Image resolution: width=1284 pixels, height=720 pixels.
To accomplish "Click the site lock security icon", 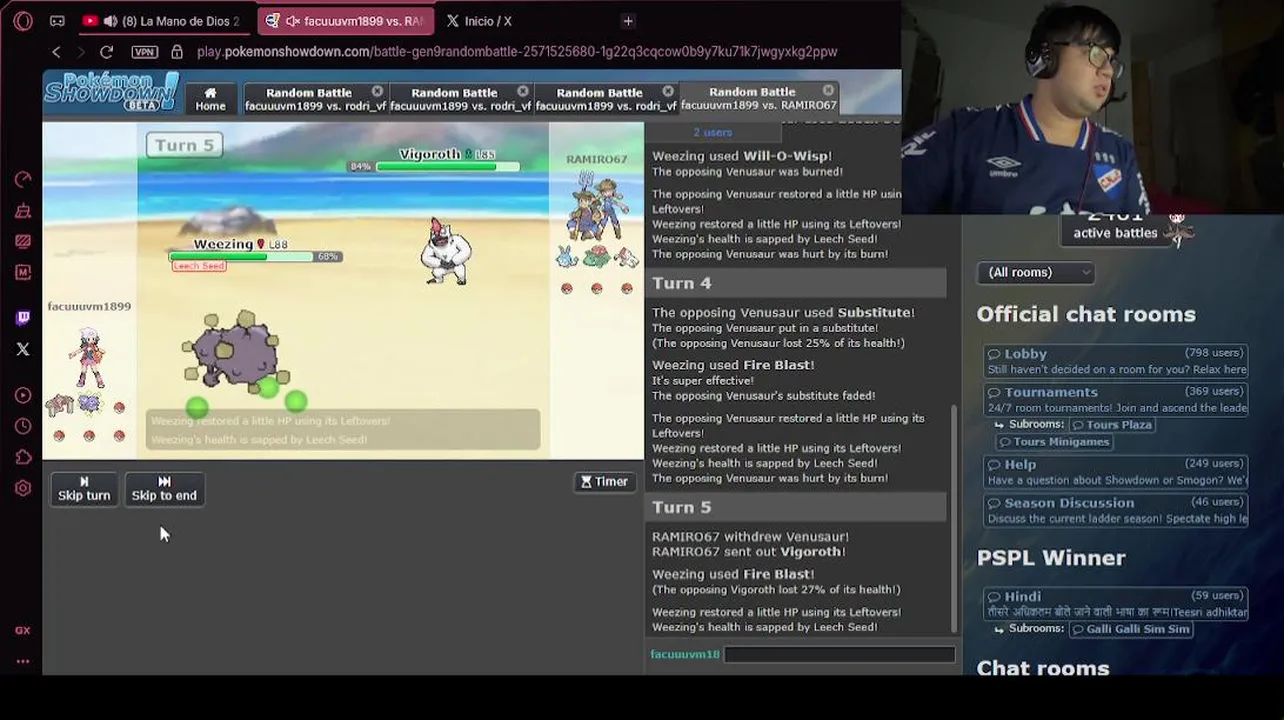I will pyautogui.click(x=177, y=52).
